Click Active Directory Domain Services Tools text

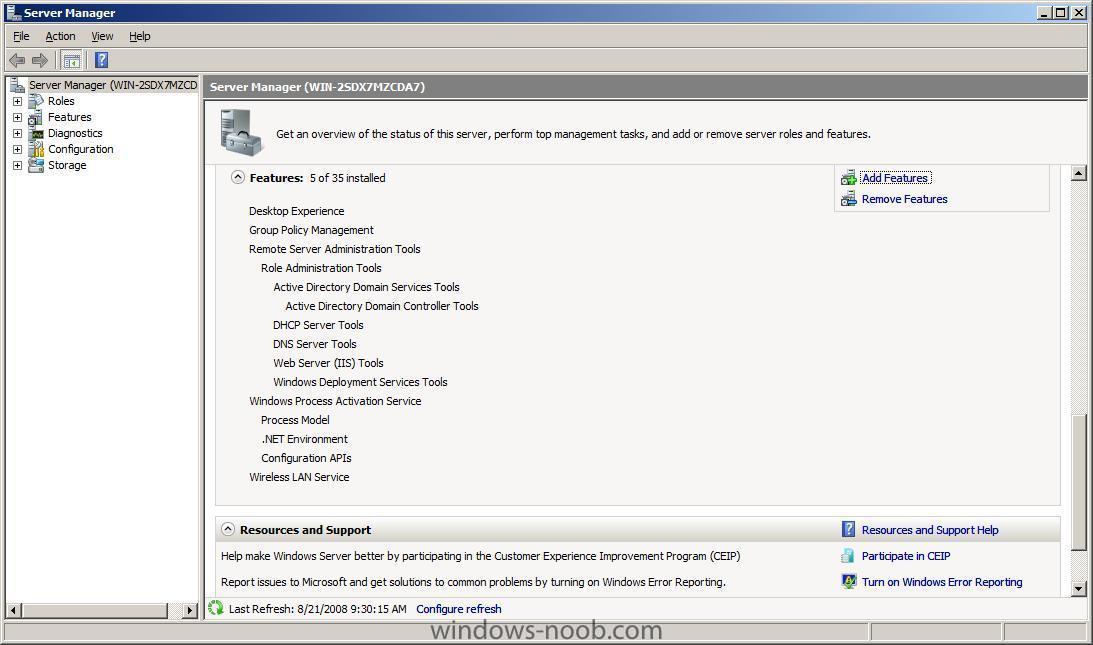[x=367, y=287]
